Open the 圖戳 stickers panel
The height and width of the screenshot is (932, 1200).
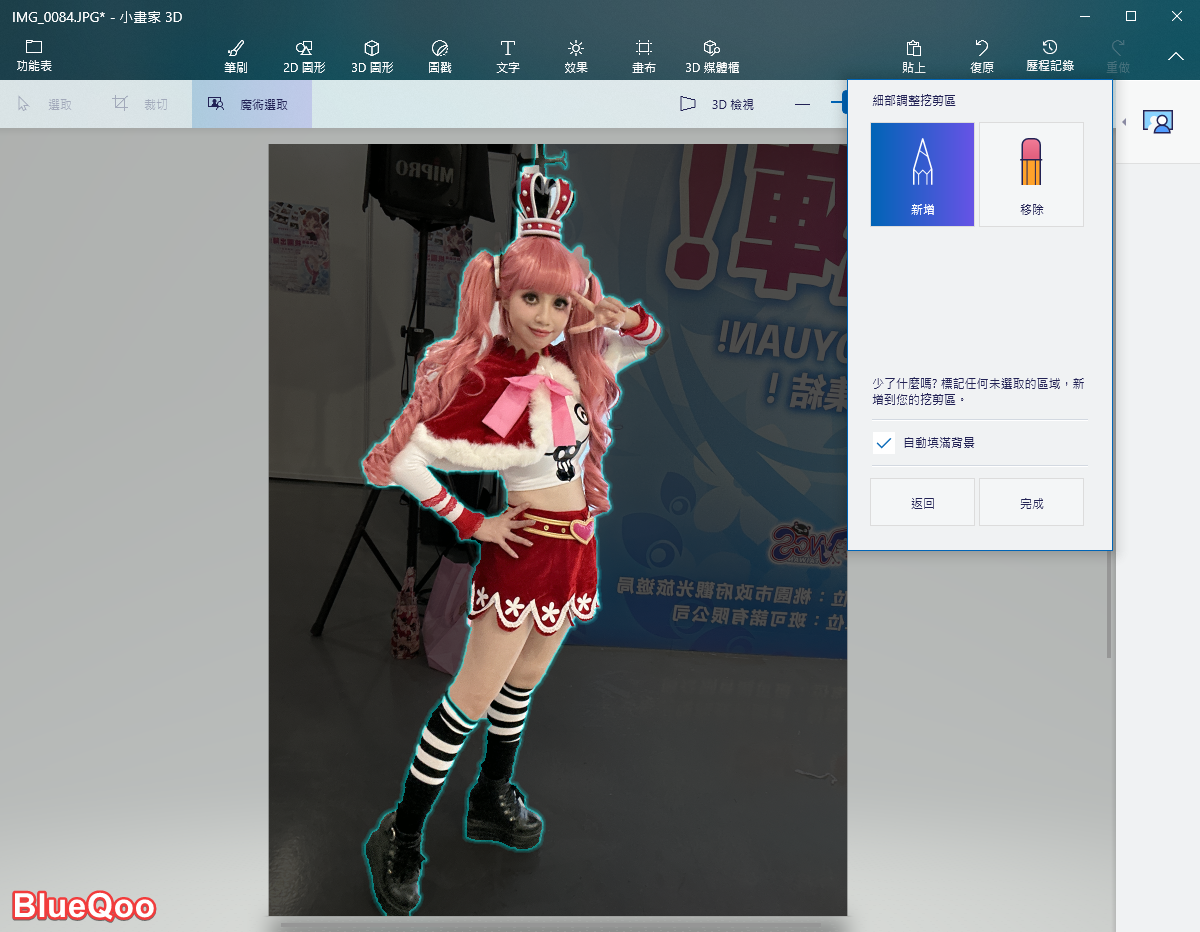439,56
